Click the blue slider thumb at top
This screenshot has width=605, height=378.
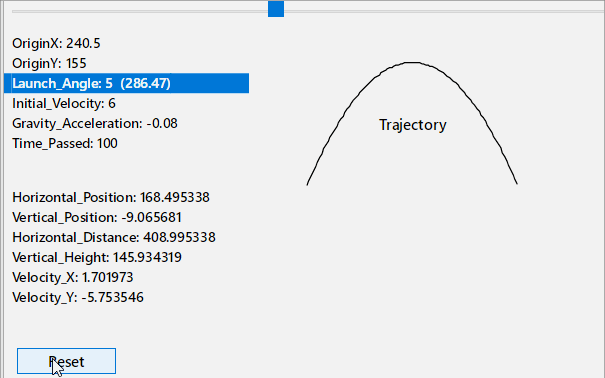(x=276, y=8)
